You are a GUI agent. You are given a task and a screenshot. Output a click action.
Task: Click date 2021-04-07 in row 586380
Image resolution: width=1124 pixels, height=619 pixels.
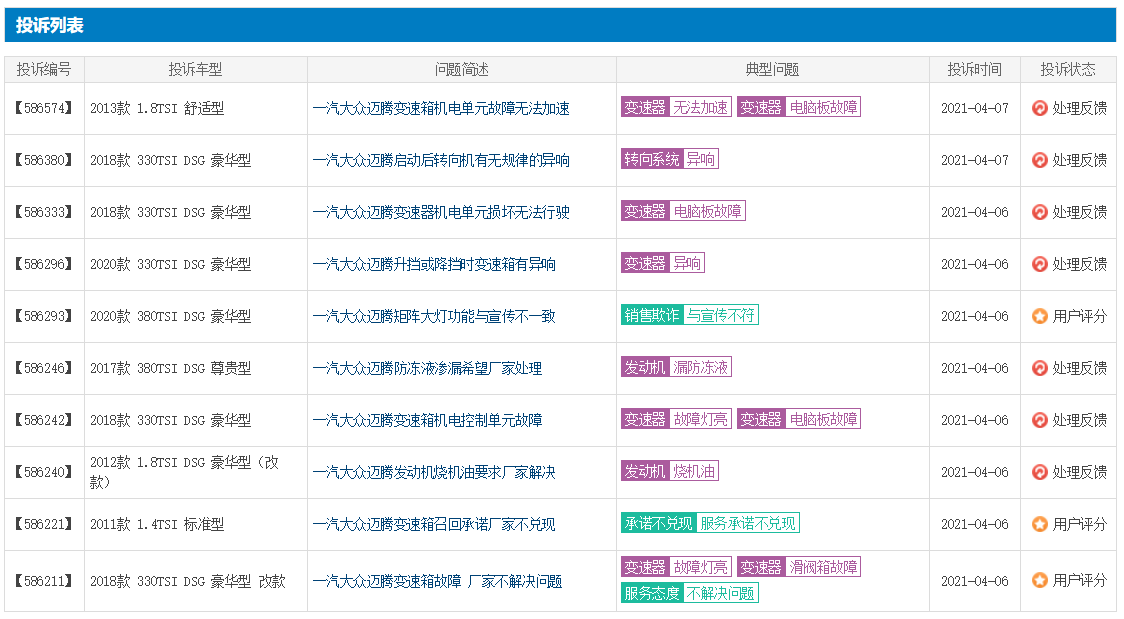[975, 160]
